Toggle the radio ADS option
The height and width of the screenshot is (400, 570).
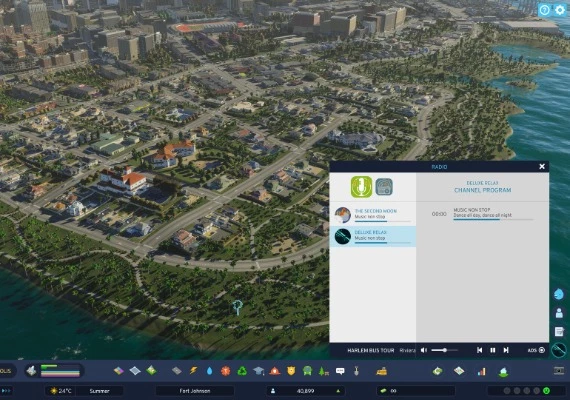point(537,350)
